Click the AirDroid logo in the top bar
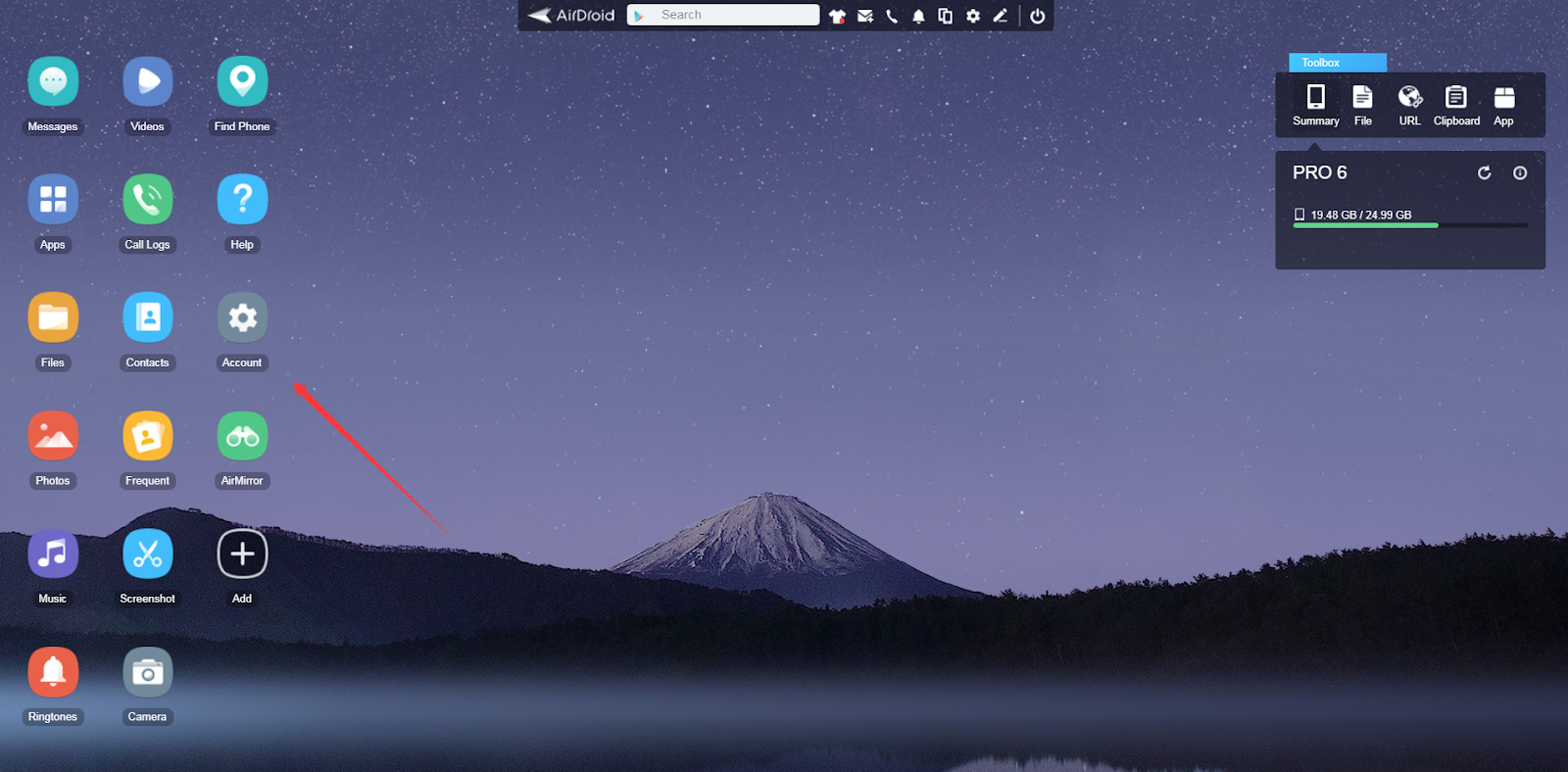The width and height of the screenshot is (1568, 772). [571, 16]
